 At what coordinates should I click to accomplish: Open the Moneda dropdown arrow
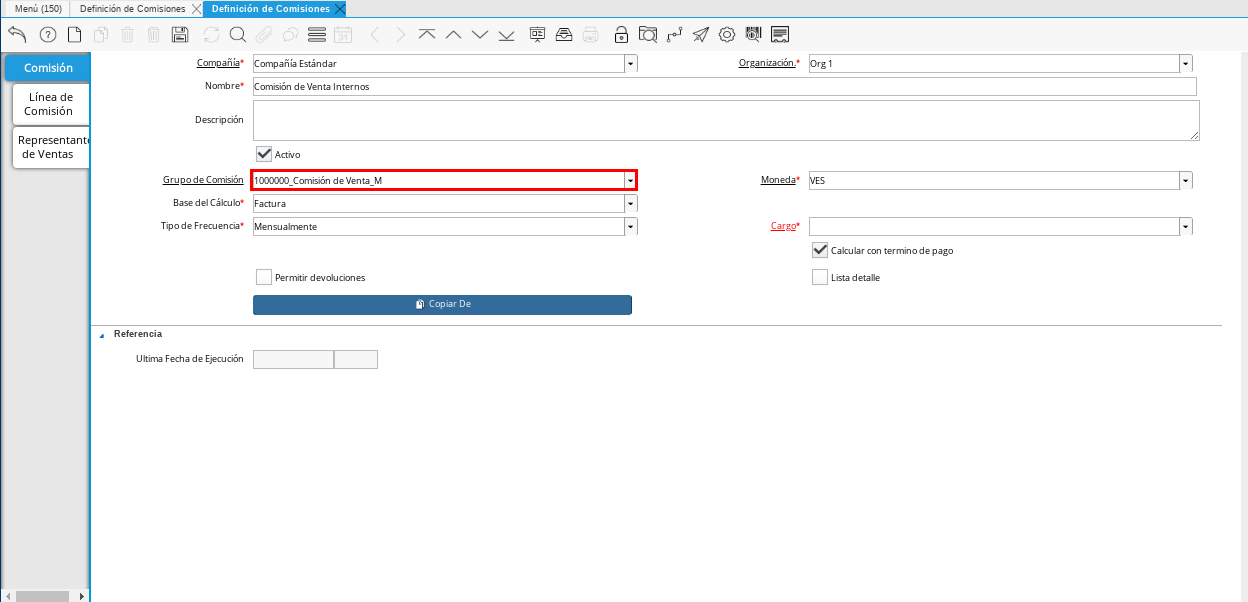[x=1186, y=181]
